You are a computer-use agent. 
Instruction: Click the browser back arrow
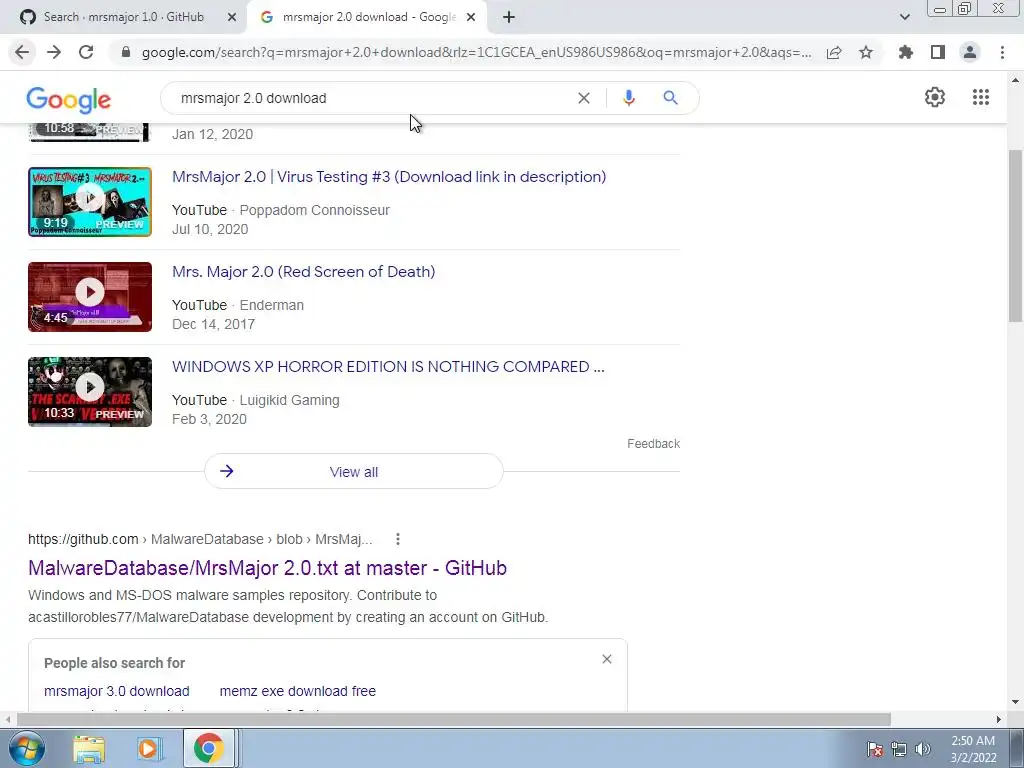[22, 52]
